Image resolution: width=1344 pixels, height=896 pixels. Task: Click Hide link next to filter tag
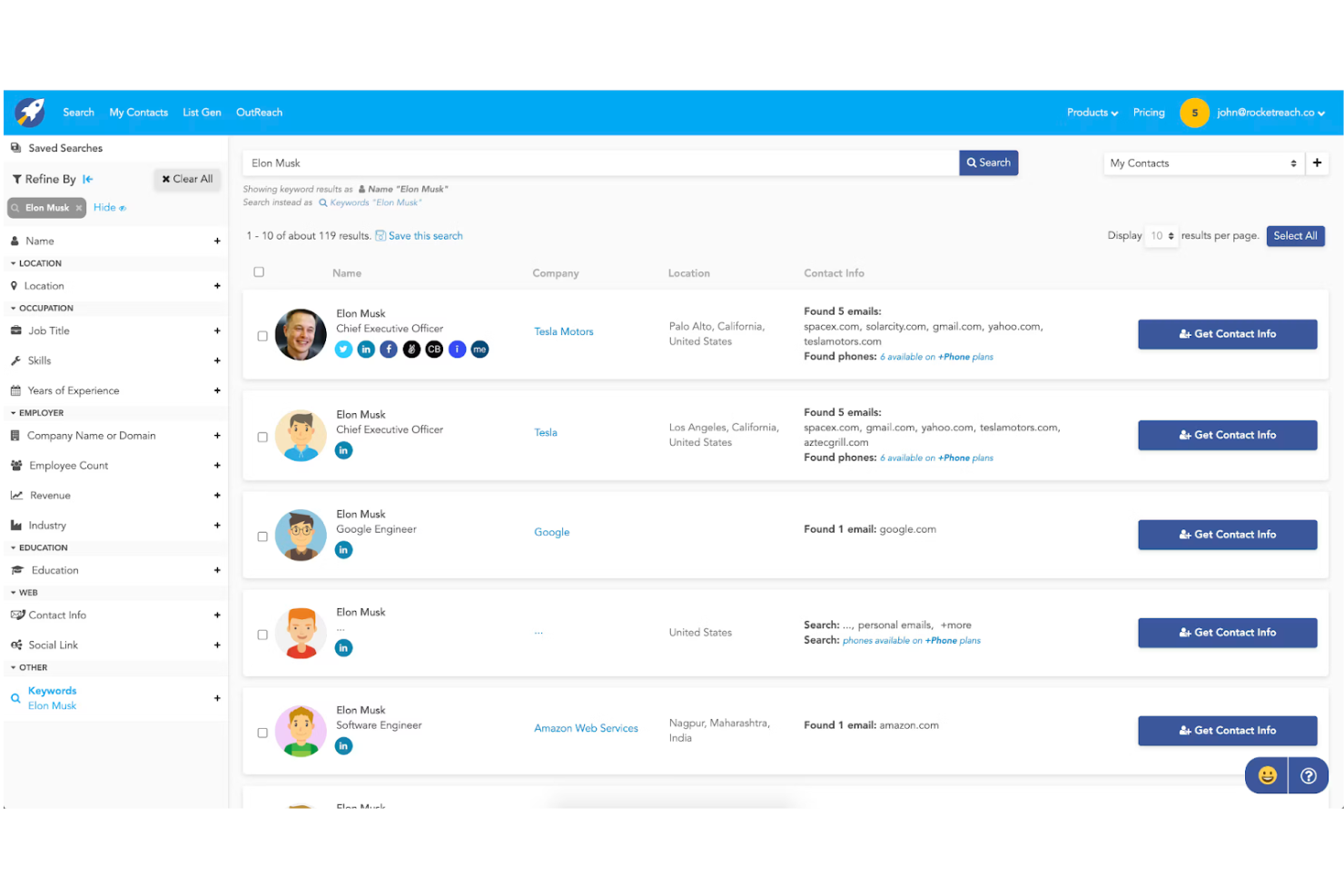point(109,208)
